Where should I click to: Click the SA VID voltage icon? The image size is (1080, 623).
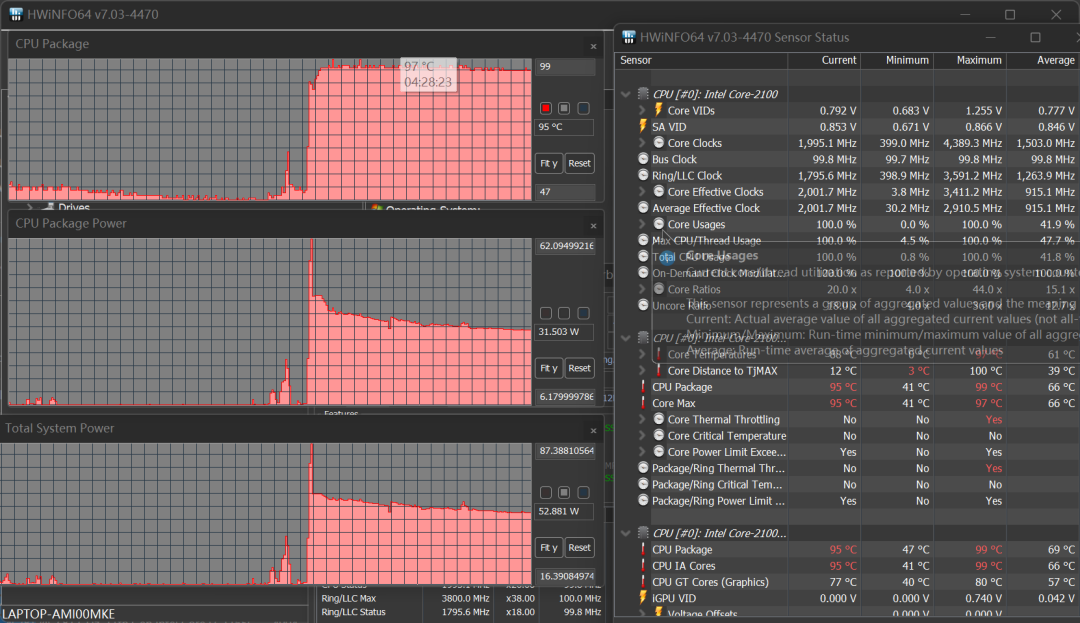tap(643, 126)
